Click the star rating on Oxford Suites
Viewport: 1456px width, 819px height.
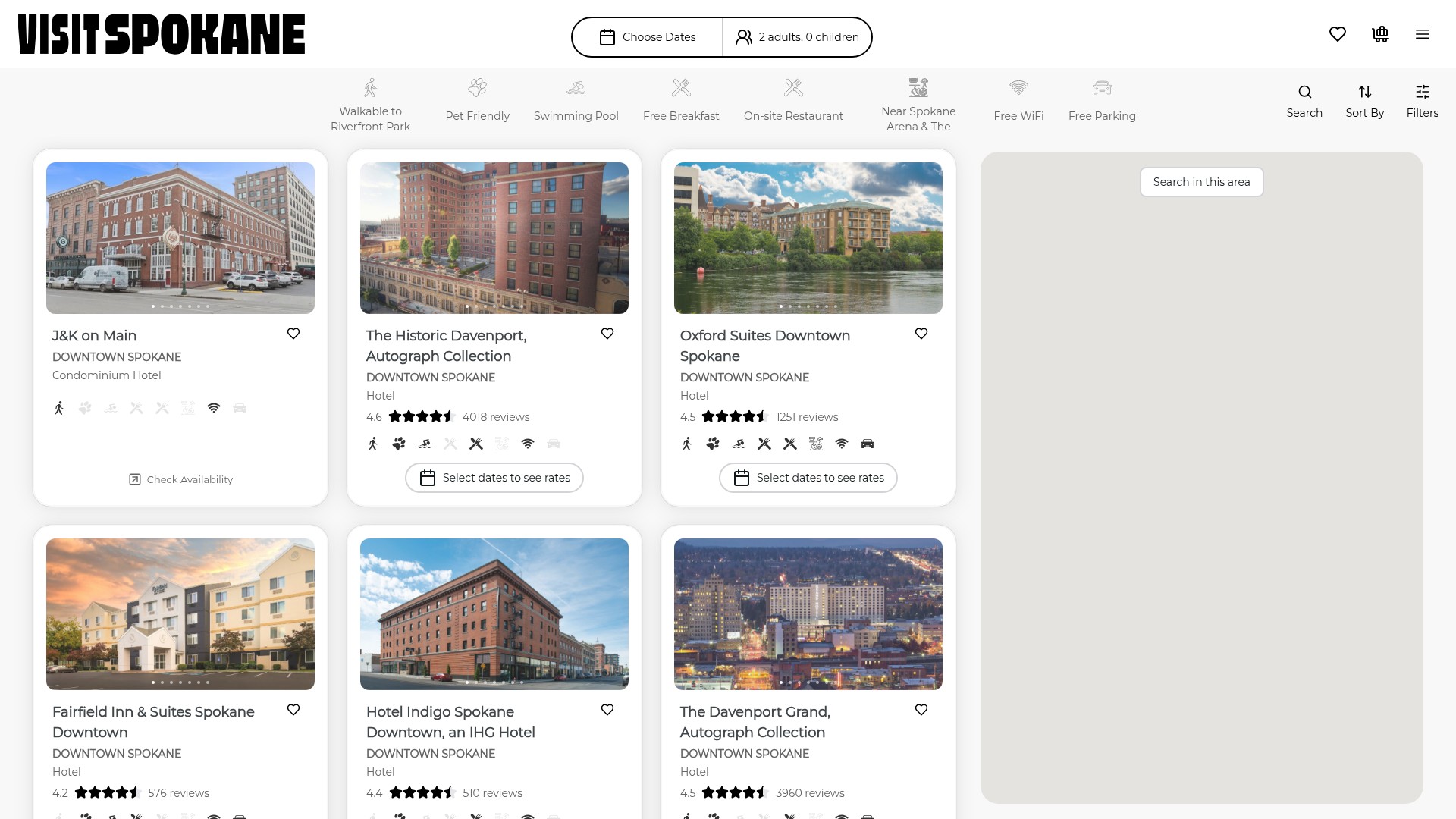735,416
